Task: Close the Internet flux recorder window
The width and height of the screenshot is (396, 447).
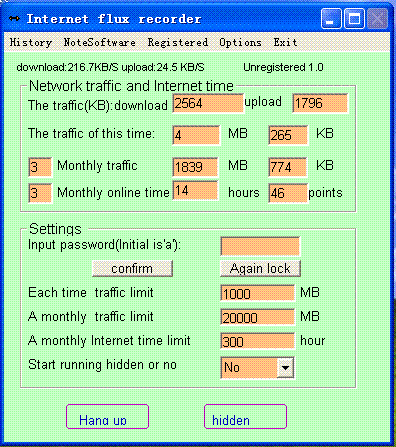Action: click(377, 18)
